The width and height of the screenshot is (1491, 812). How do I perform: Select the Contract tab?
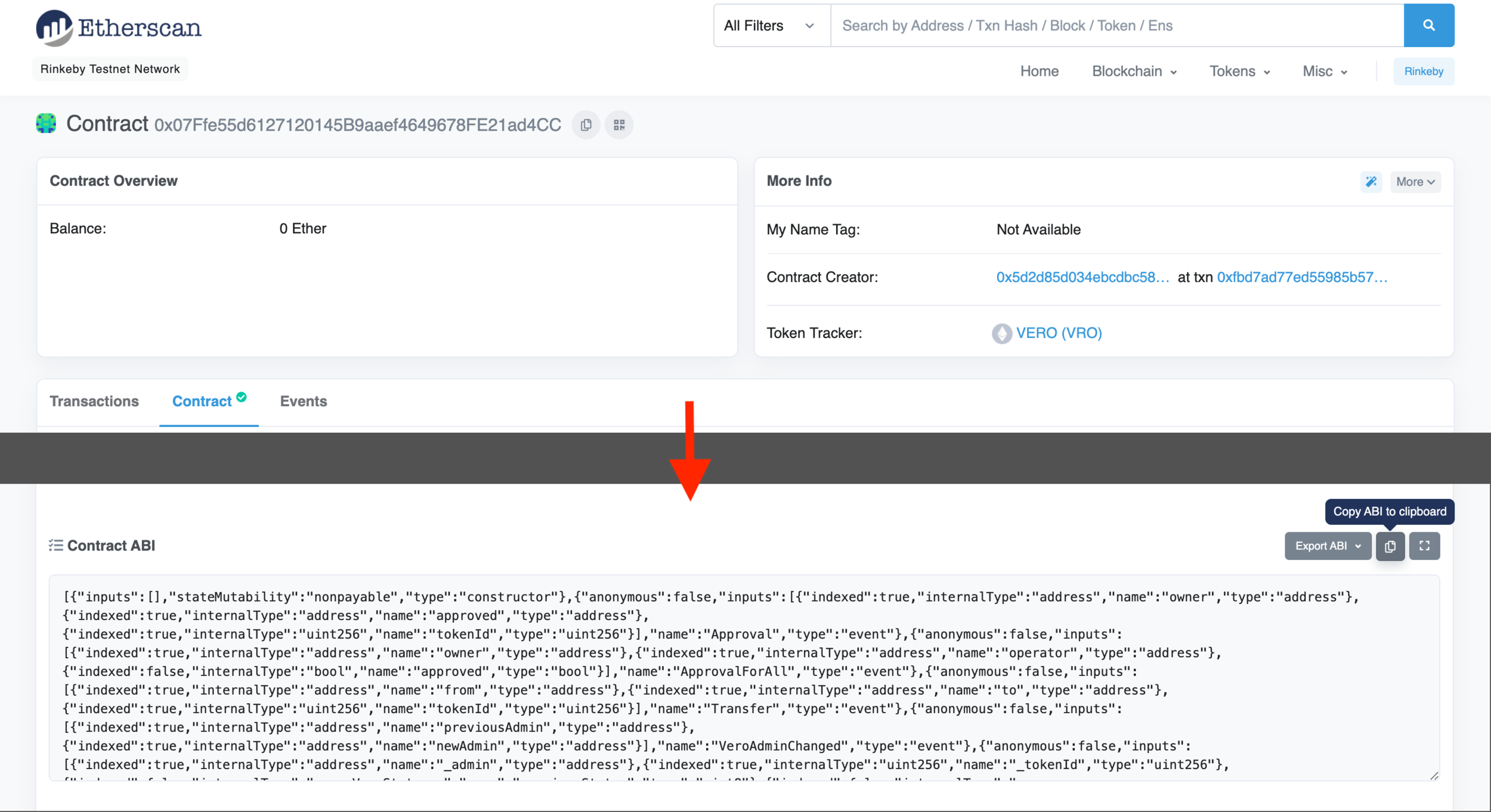click(202, 401)
